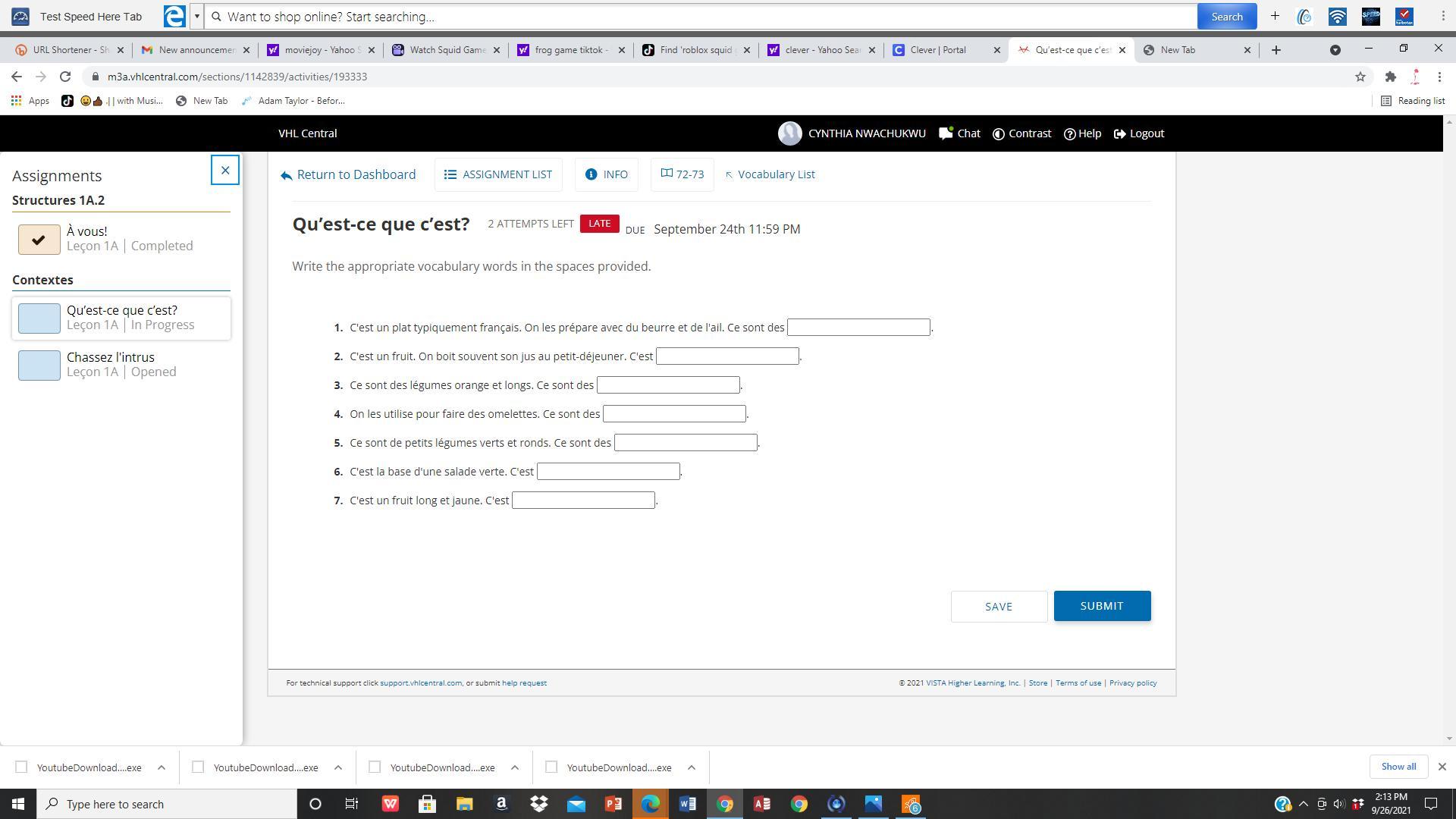Open textbook pages 72-73
The image size is (1456, 819).
(x=682, y=174)
